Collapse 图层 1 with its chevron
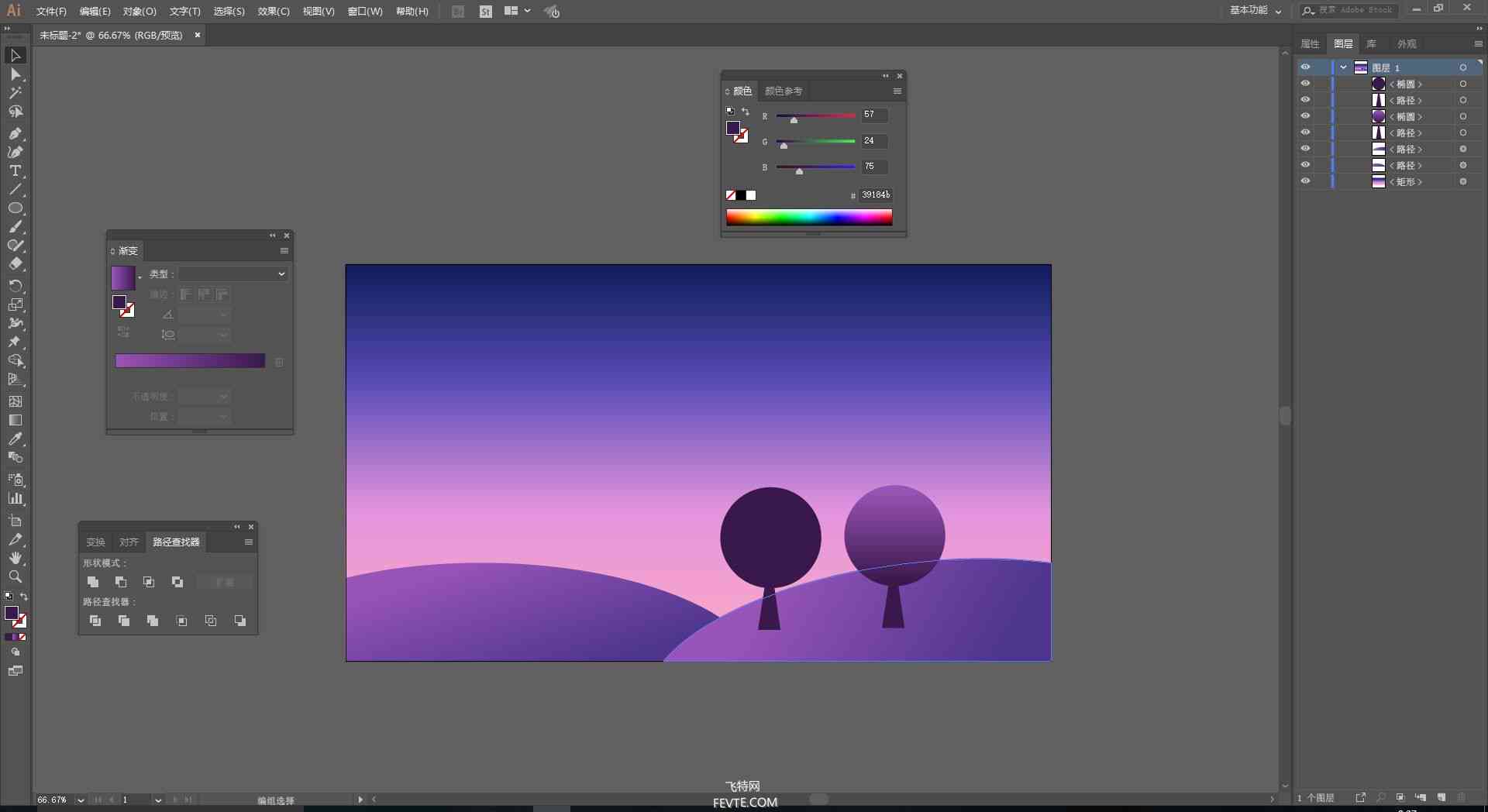Viewport: 1488px width, 812px height. click(1344, 67)
